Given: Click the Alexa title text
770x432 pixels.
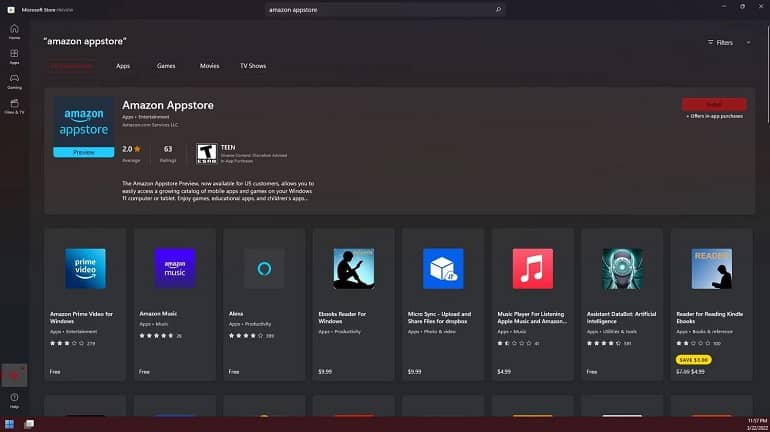Looking at the screenshot, I should click(x=236, y=313).
